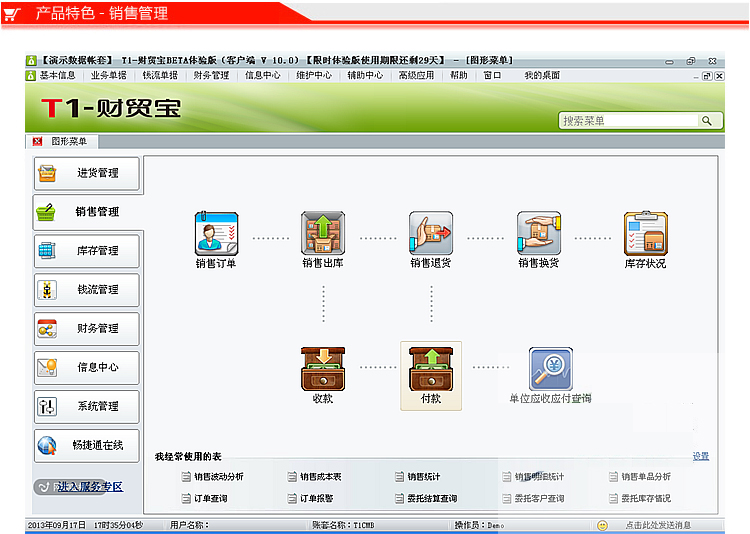Restore the inner MDI window

[x=707, y=76]
